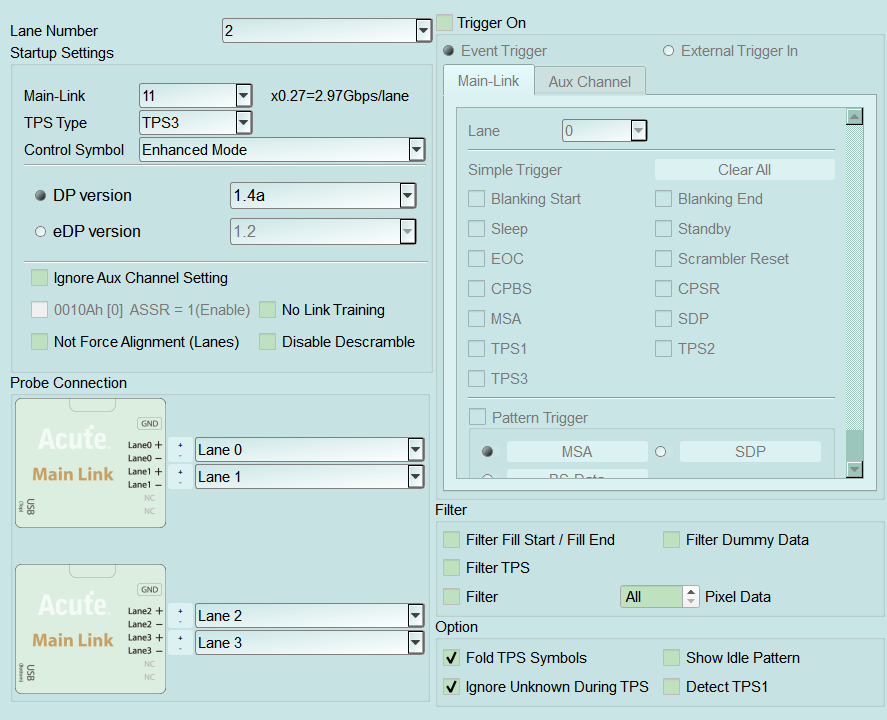887x720 pixels.
Task: Check the SDP simple trigger
Action: click(x=664, y=319)
